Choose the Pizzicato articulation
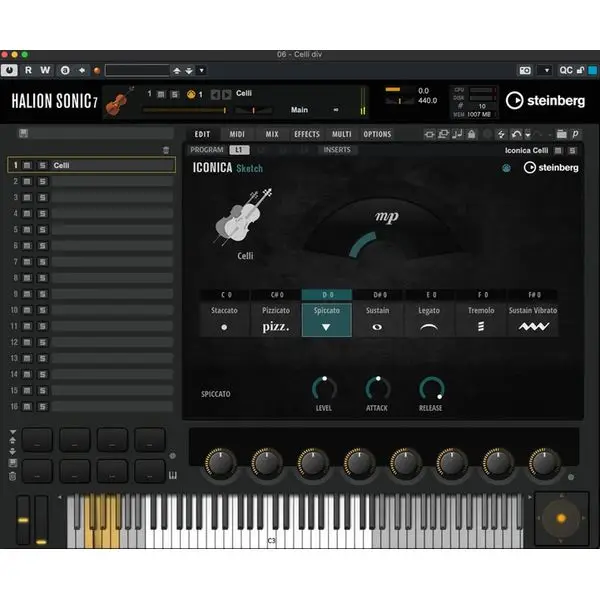The height and width of the screenshot is (600, 600). coord(275,318)
